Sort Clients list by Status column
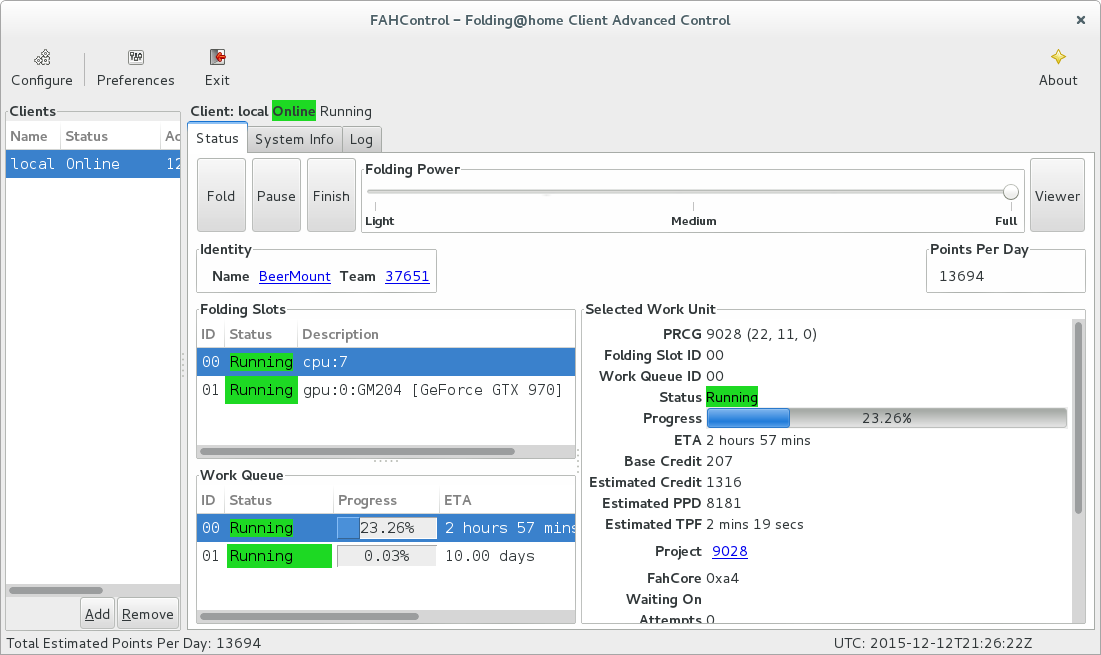This screenshot has height=655, width=1101. tap(110, 136)
